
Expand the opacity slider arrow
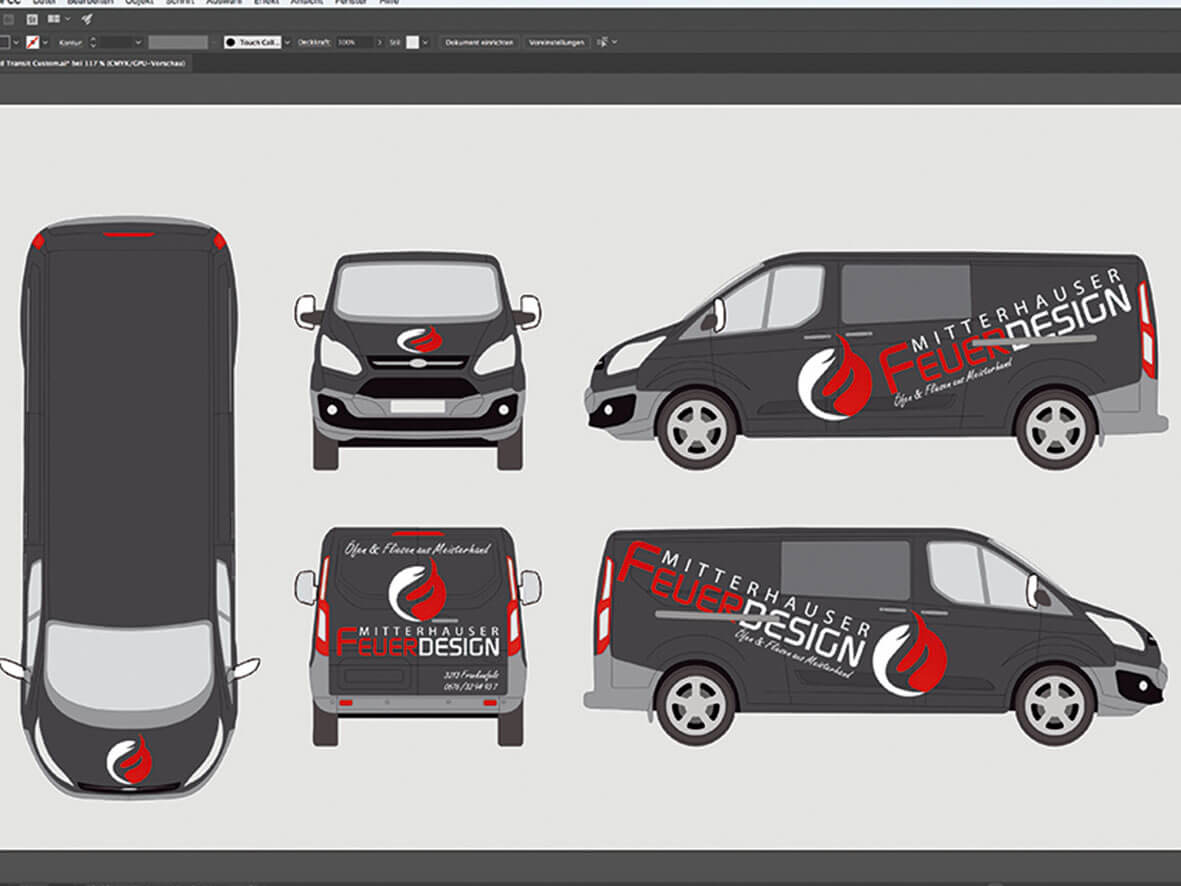(x=380, y=43)
